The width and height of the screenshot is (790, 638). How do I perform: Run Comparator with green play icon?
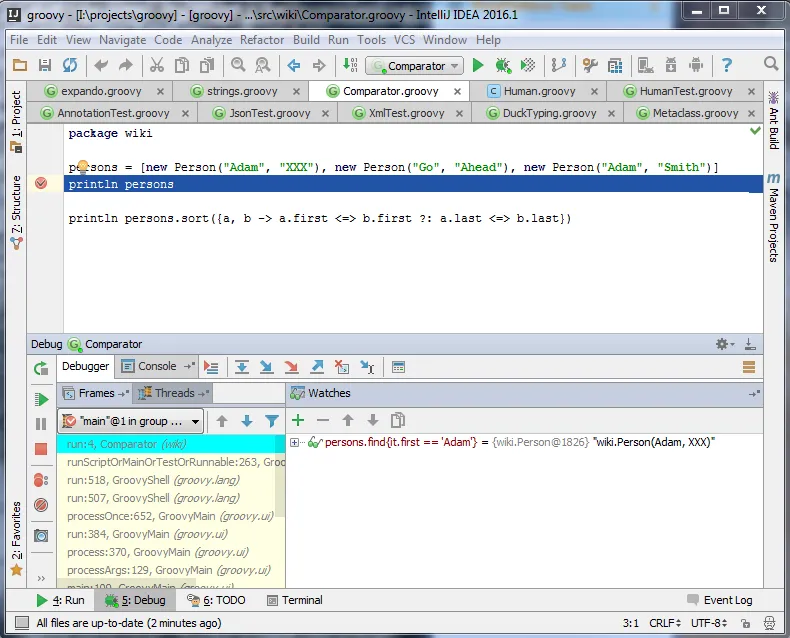pyautogui.click(x=478, y=65)
